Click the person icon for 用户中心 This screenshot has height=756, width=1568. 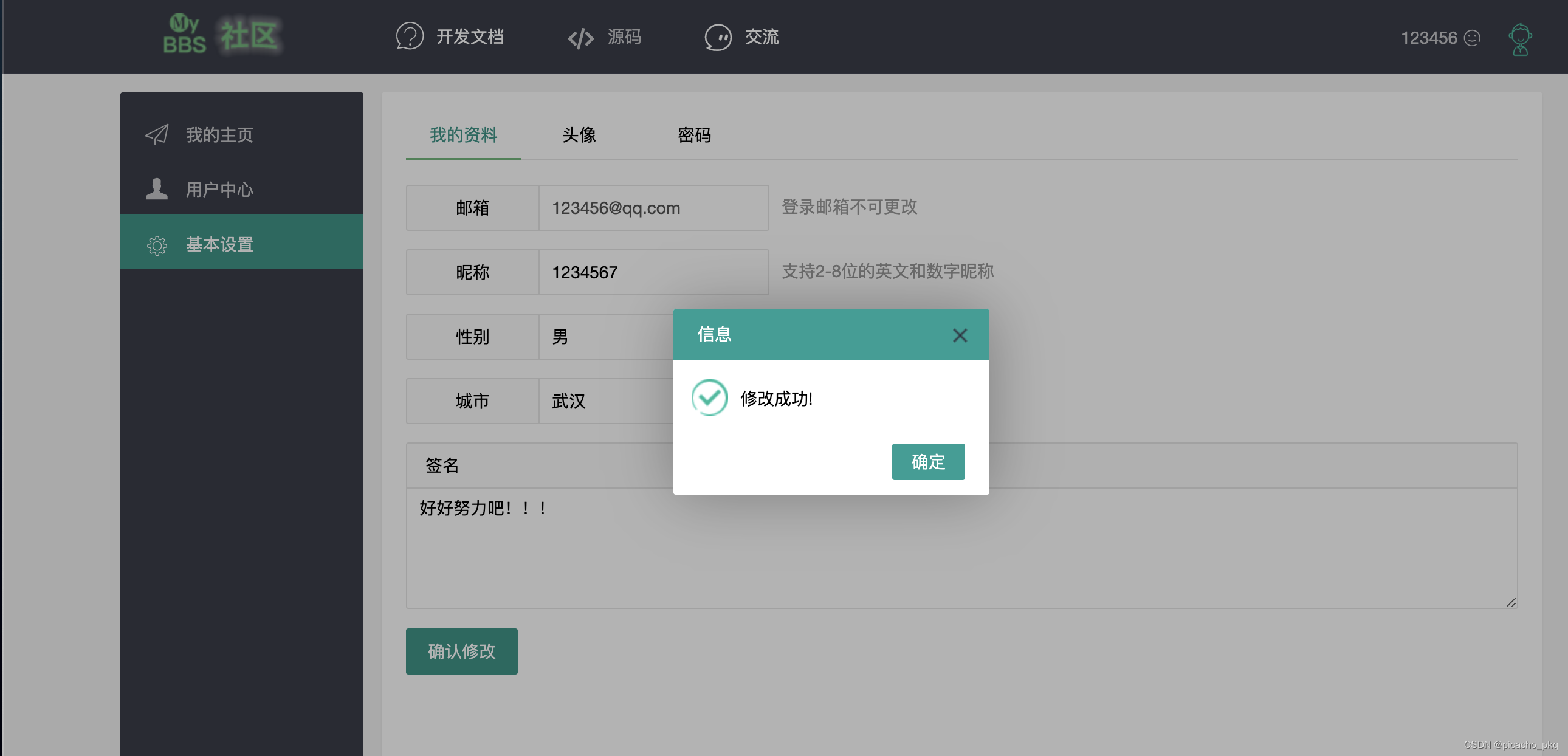156,188
